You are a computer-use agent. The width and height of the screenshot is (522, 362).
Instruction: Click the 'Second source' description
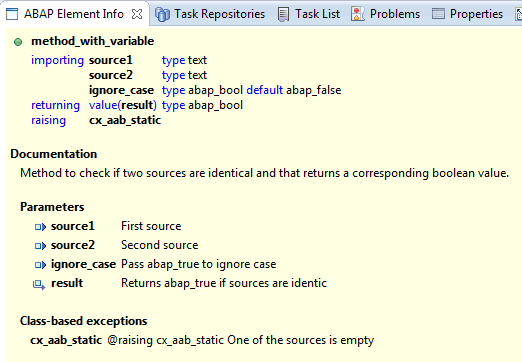[160, 245]
